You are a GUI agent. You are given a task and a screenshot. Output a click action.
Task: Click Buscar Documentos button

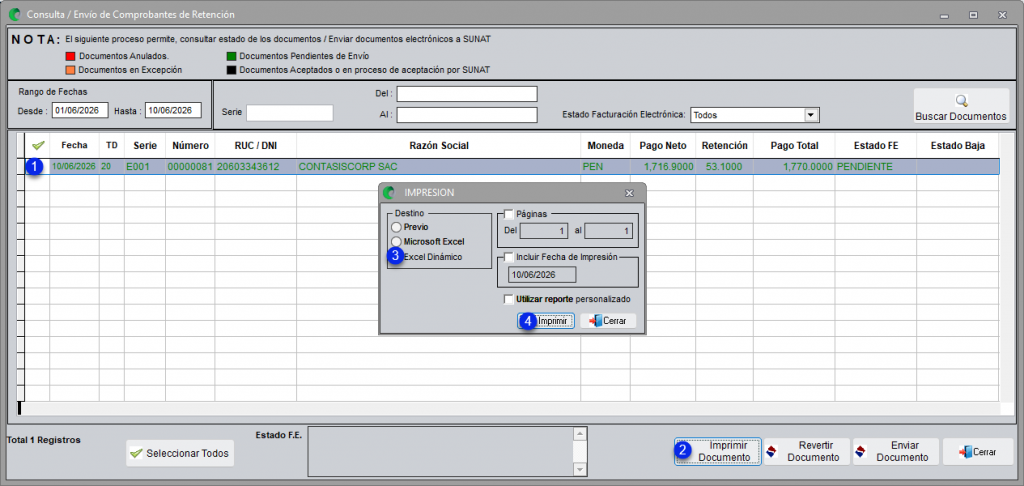961,106
